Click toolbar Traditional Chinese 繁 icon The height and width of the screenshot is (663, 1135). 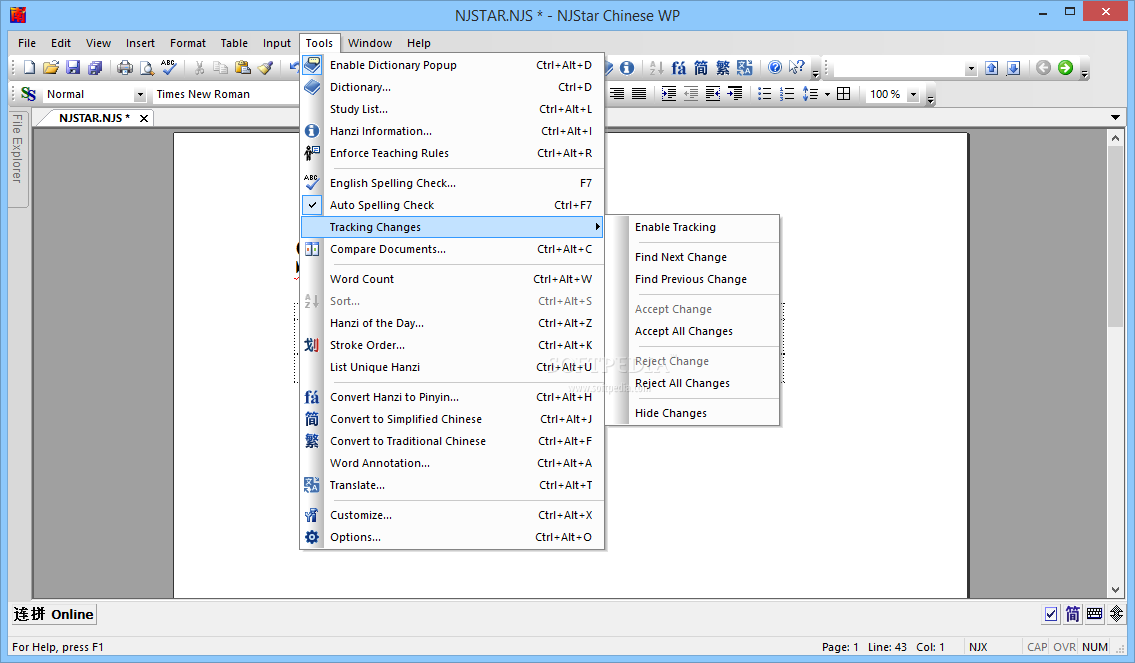[x=722, y=67]
